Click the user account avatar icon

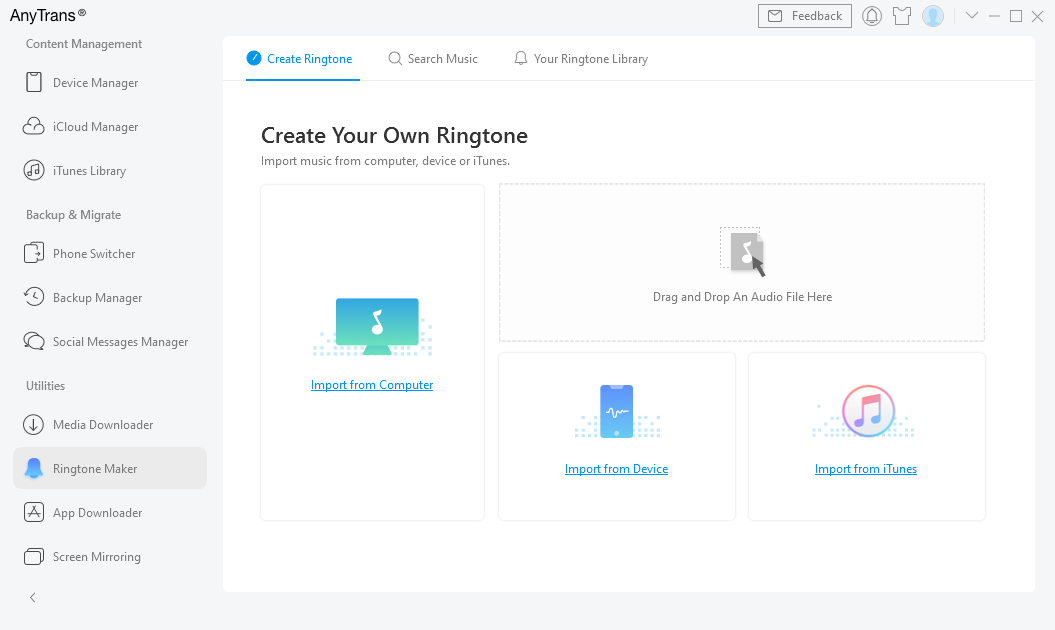pyautogui.click(x=933, y=16)
